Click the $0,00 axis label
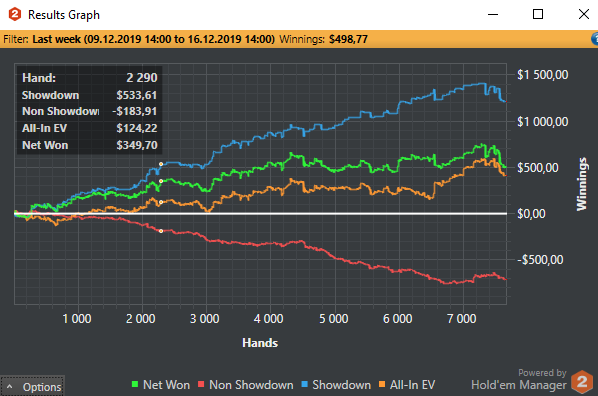Viewport: 598px width, 396px height. pos(531,214)
